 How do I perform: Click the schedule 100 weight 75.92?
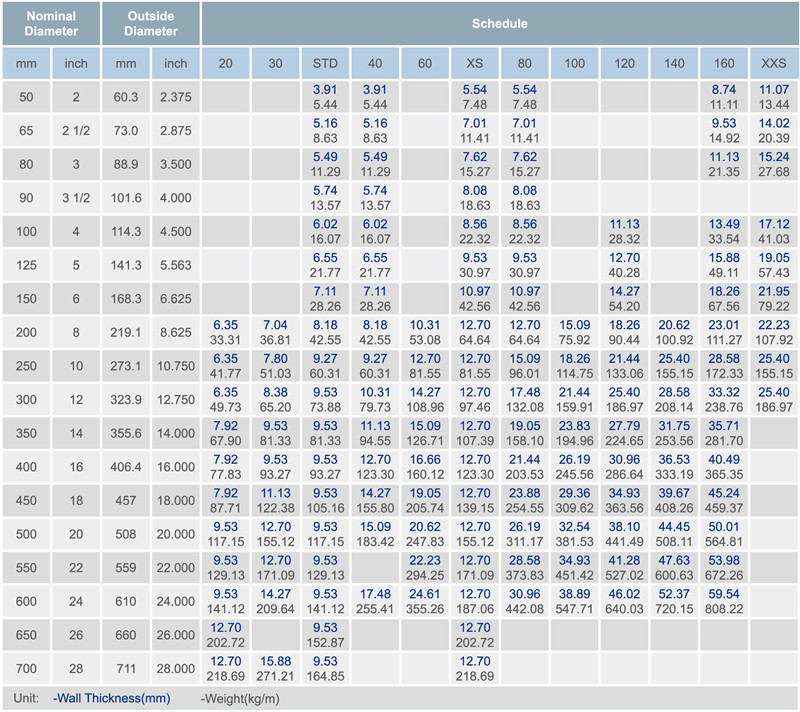574,340
